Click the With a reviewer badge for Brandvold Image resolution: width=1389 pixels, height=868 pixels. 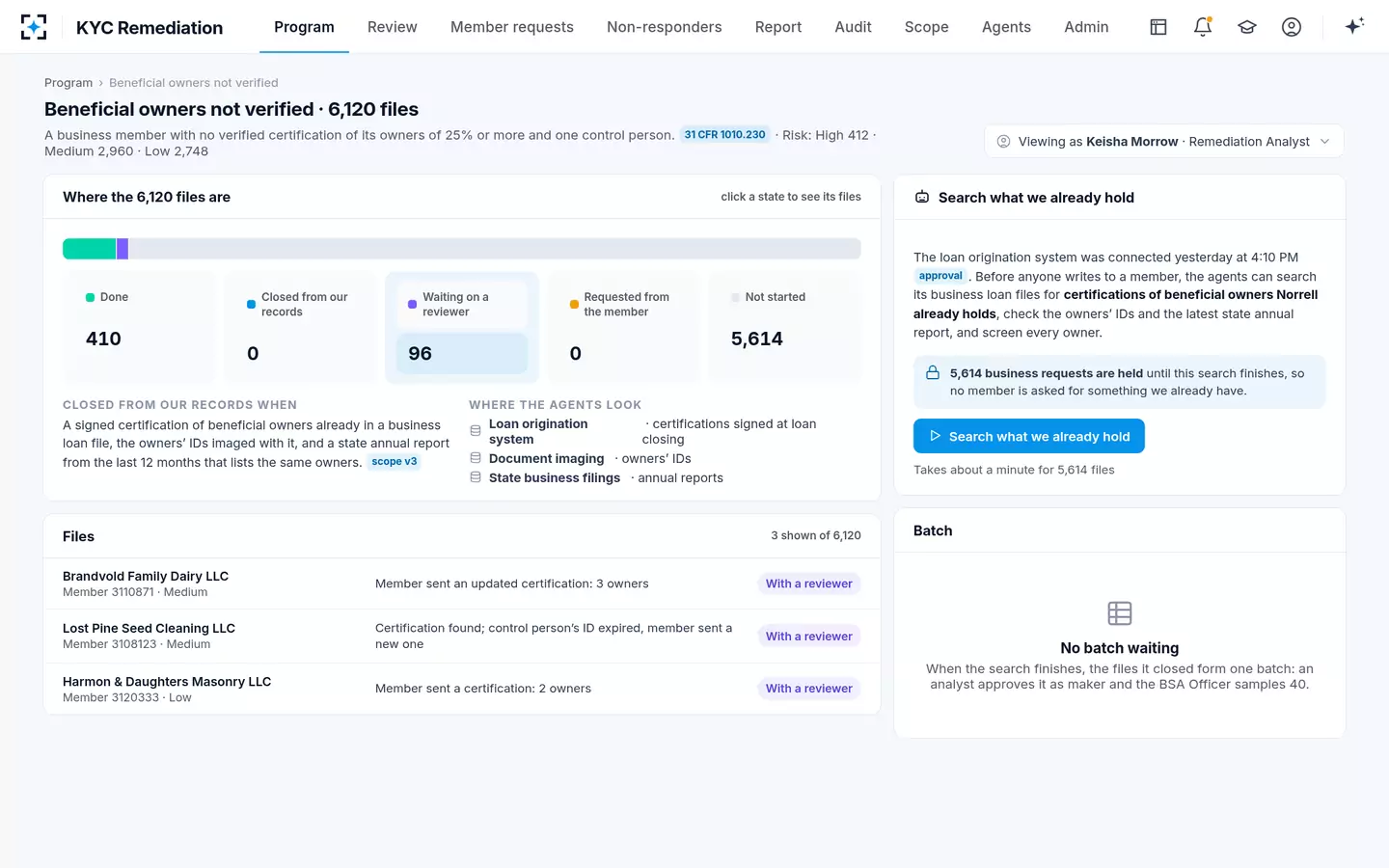click(x=809, y=583)
